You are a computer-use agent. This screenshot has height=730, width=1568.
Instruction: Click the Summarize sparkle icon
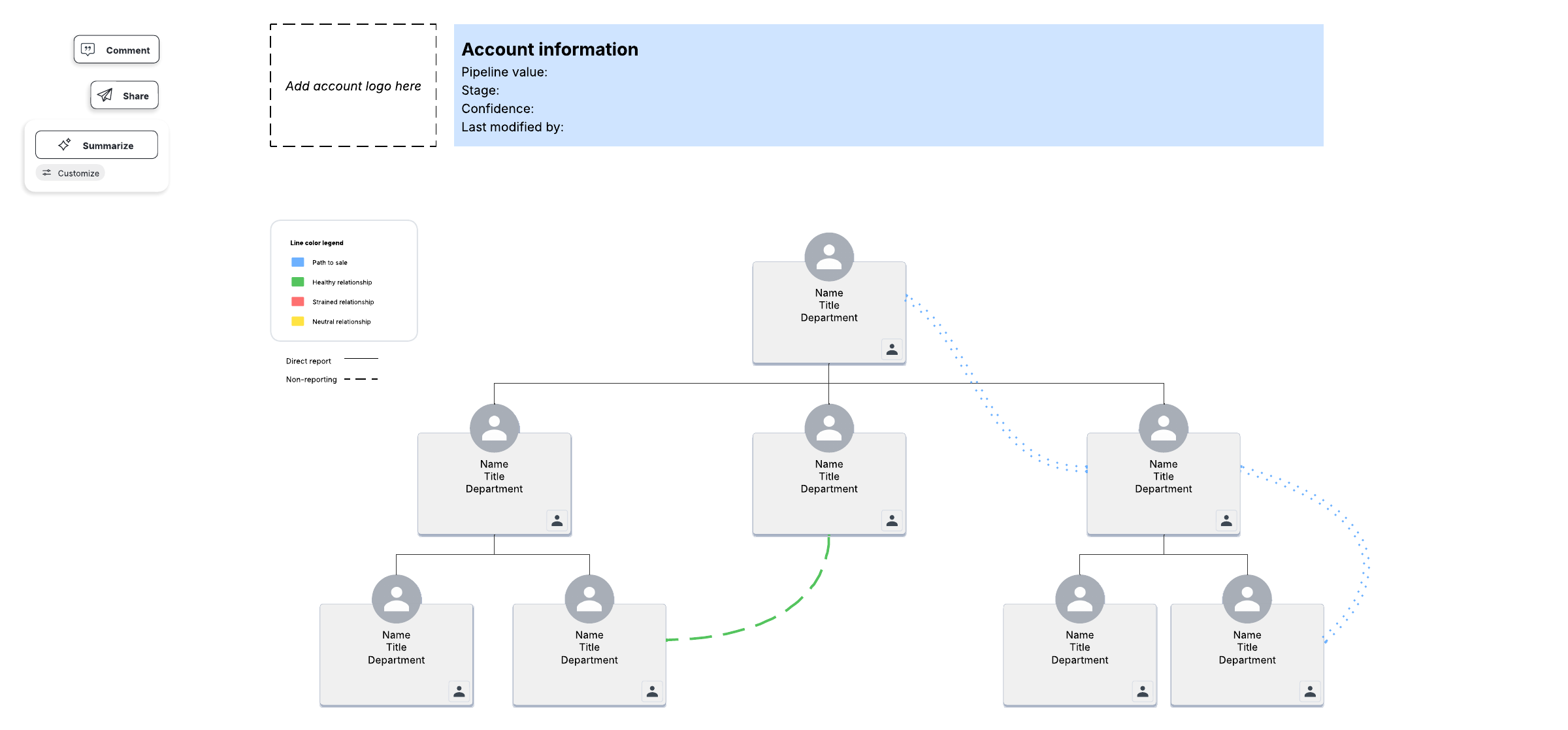pyautogui.click(x=64, y=145)
